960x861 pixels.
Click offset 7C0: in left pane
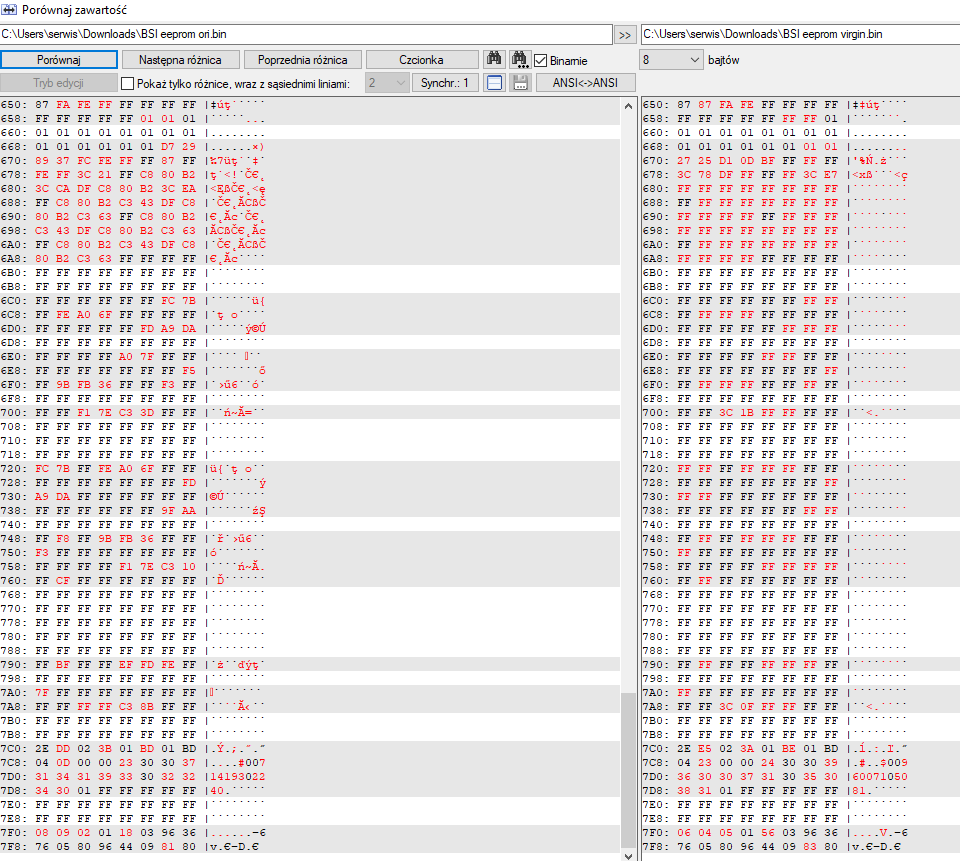point(14,748)
